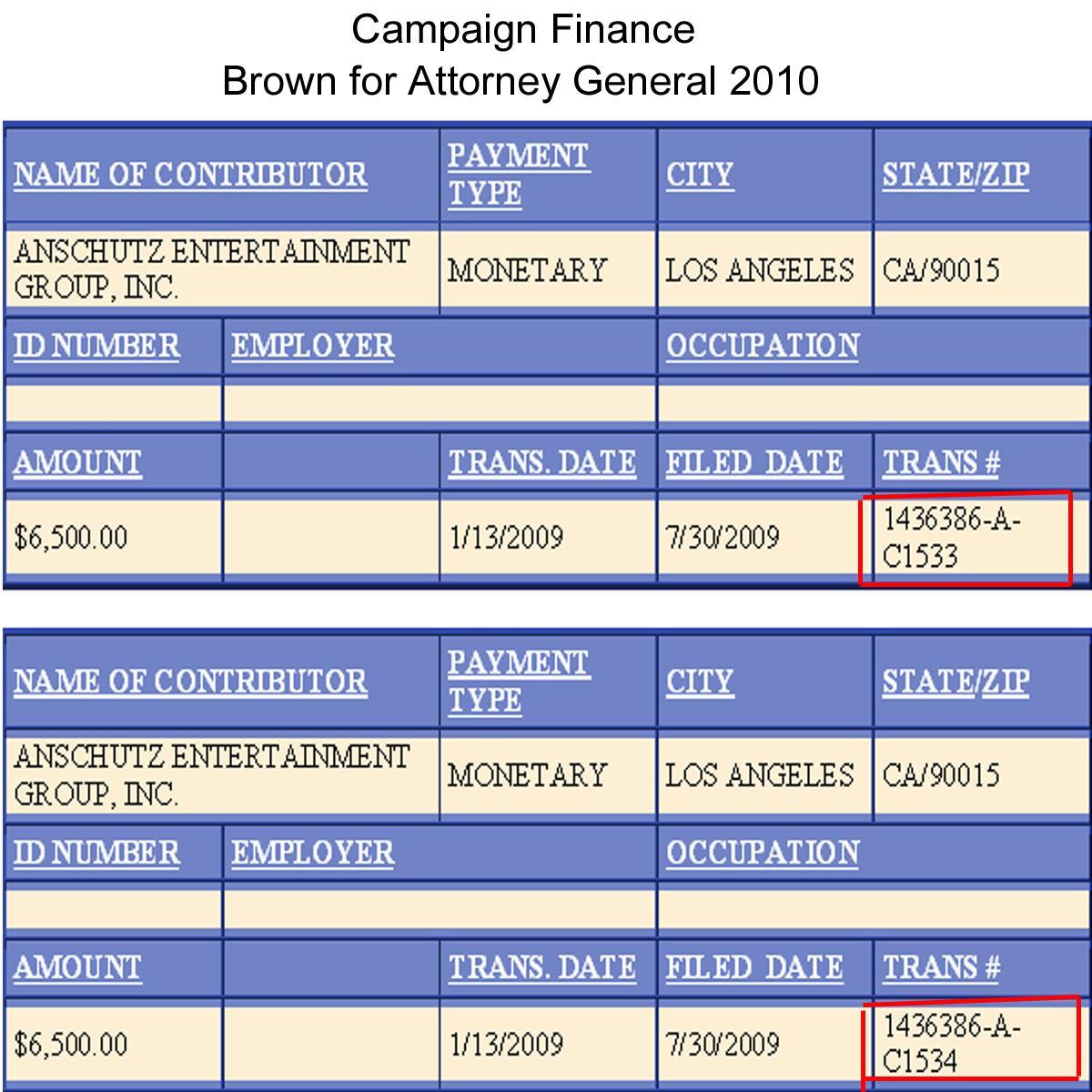This screenshot has height=1092, width=1092.
Task: Click EMPLOYER header link in upper table
Action: tap(312, 346)
